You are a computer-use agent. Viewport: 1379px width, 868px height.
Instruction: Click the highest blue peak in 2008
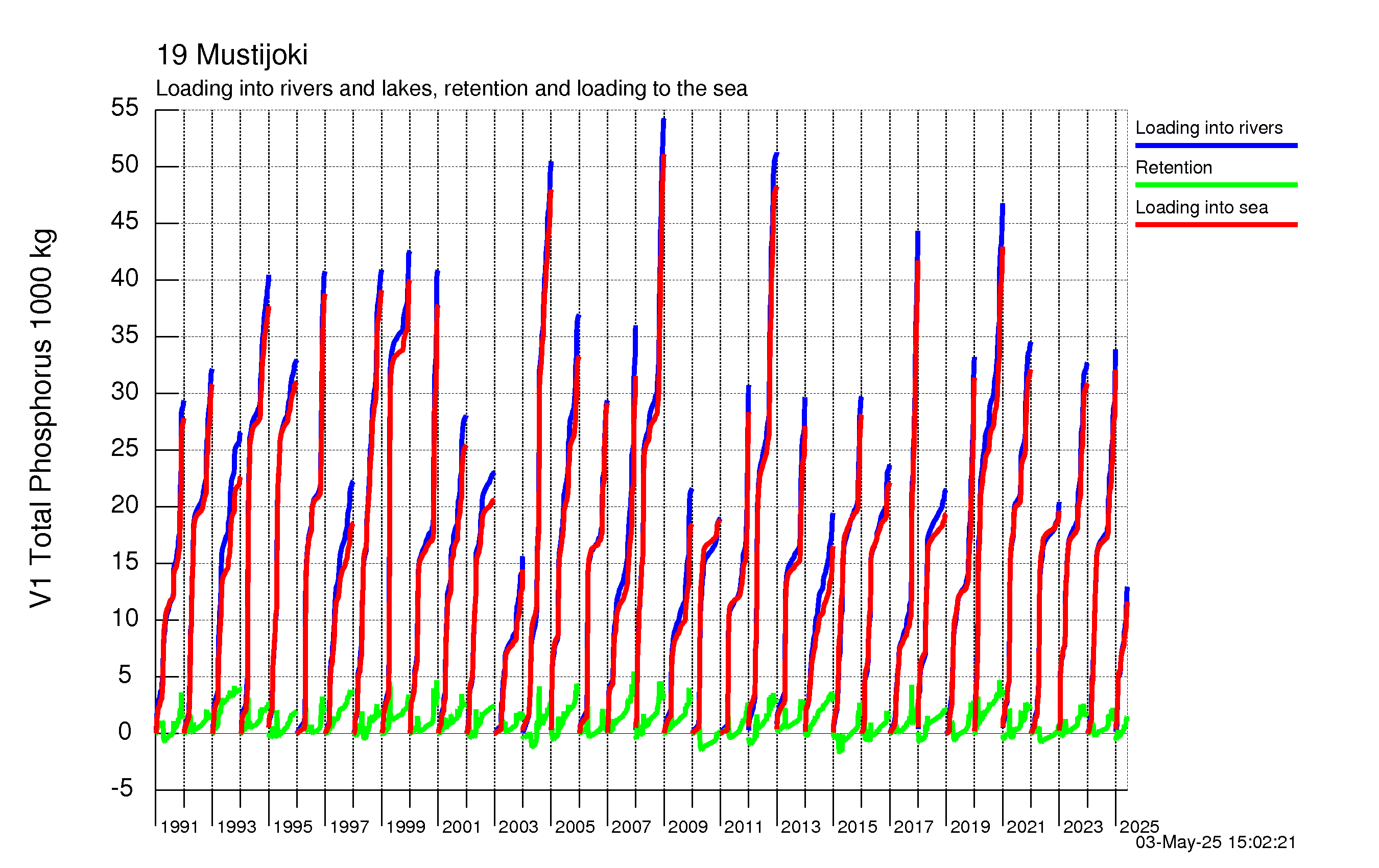coord(664,119)
